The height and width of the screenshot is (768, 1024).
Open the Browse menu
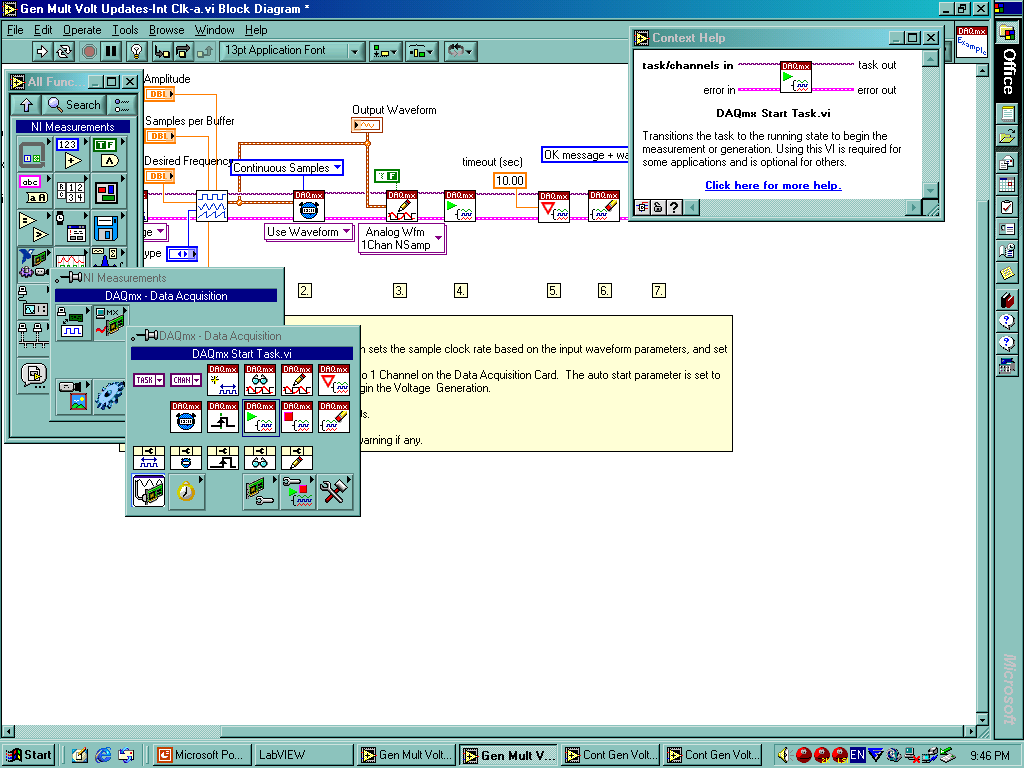pos(167,30)
